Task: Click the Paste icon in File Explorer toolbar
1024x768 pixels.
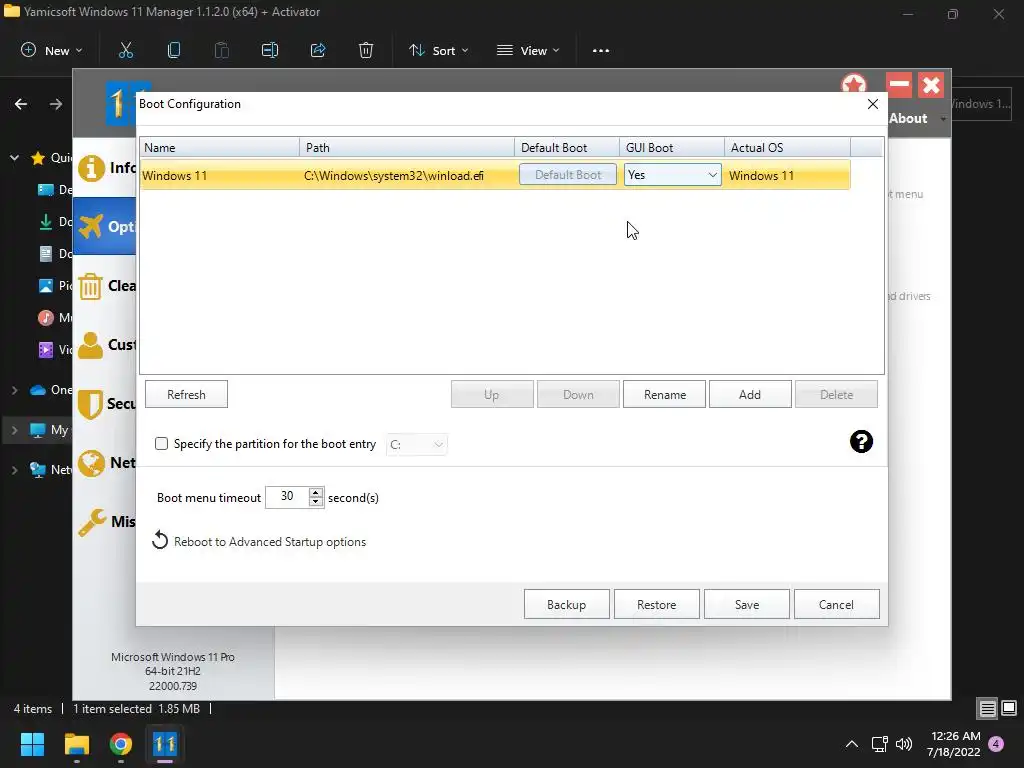Action: [x=222, y=50]
